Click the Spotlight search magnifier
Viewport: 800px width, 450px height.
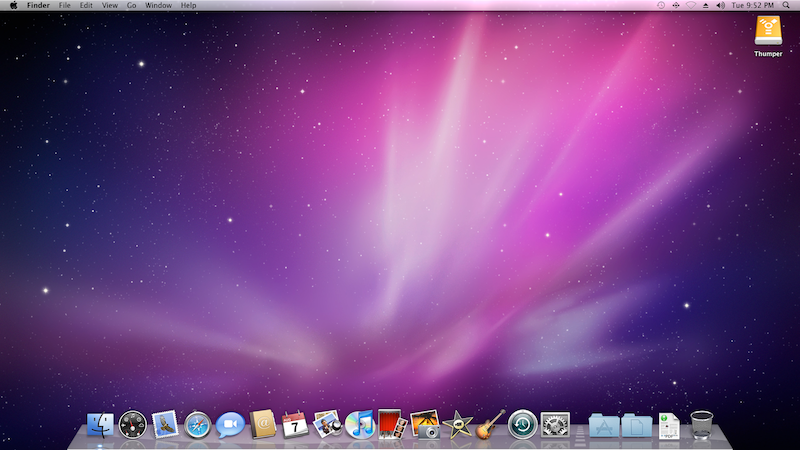pyautogui.click(x=788, y=6)
